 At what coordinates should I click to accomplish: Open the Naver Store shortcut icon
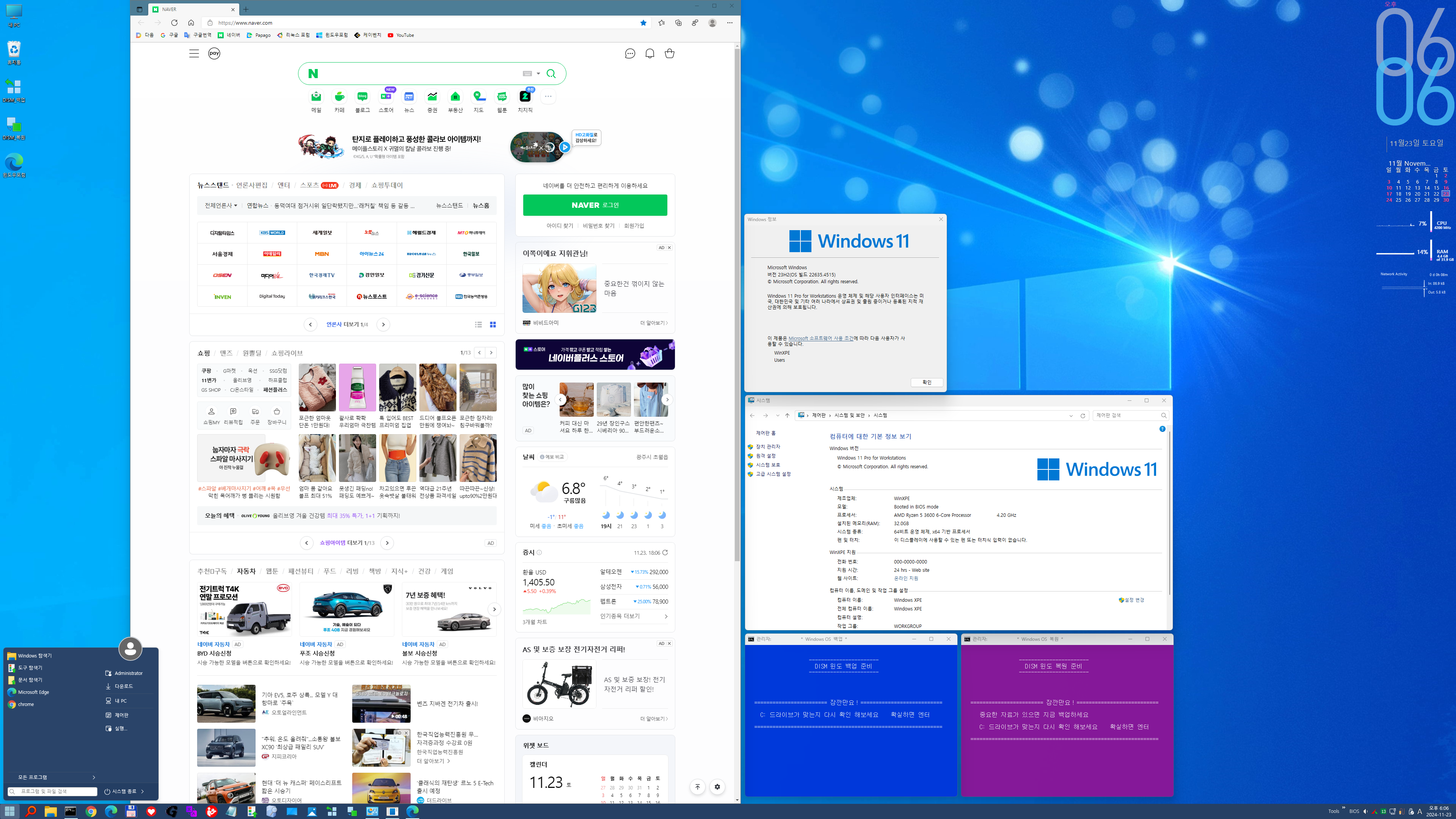[386, 97]
